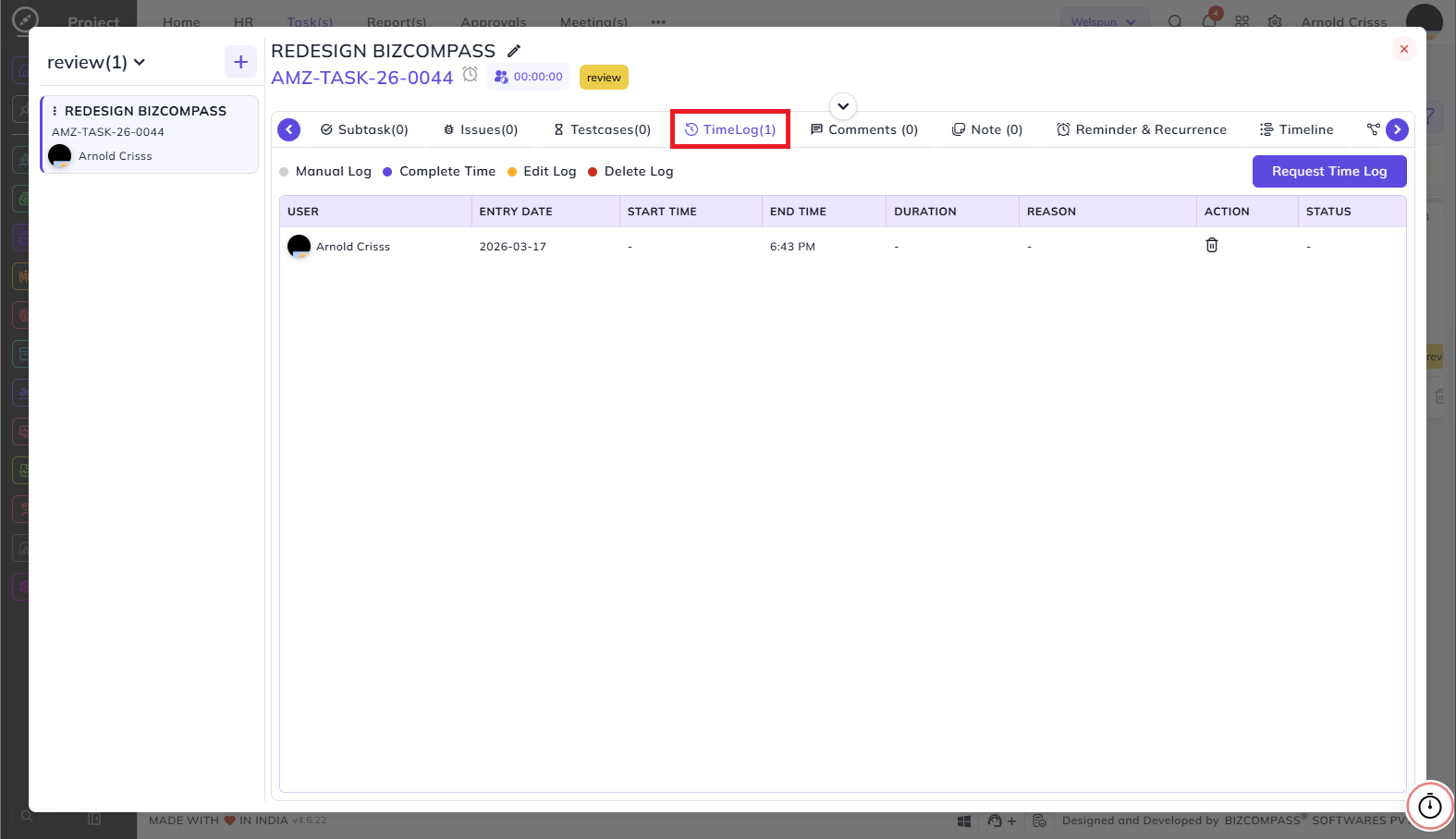
Task: Open the AMZ-TASK-26-0044 task ID link
Action: pyautogui.click(x=362, y=78)
